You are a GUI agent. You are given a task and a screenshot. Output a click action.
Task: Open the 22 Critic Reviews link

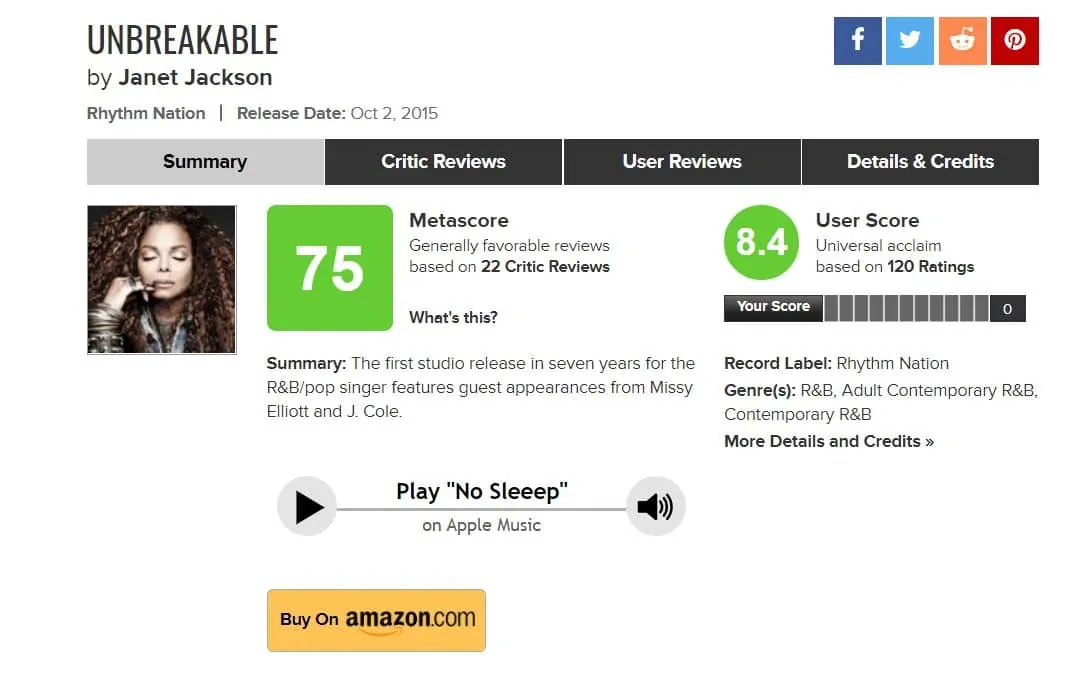[546, 267]
